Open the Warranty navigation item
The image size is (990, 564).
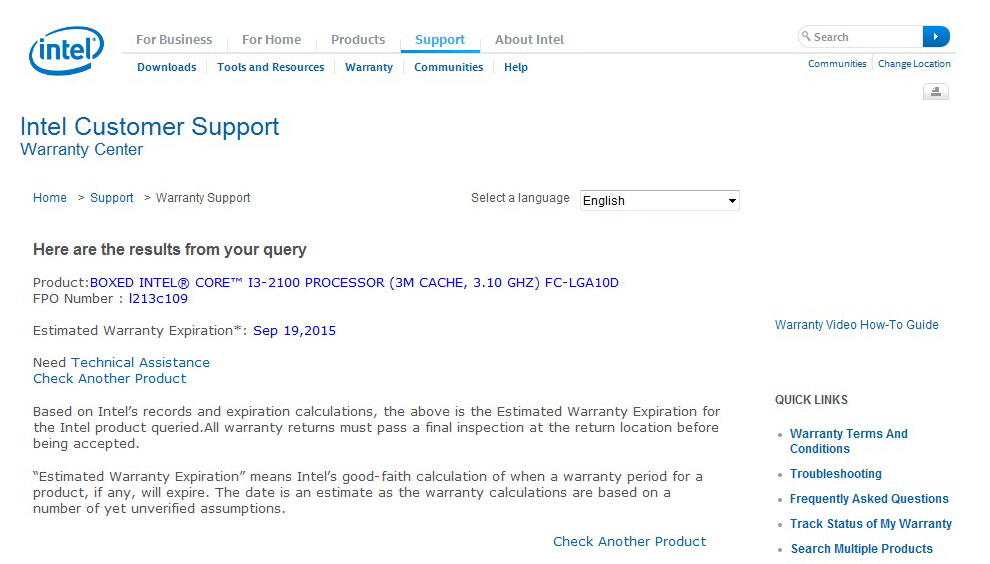pos(369,67)
